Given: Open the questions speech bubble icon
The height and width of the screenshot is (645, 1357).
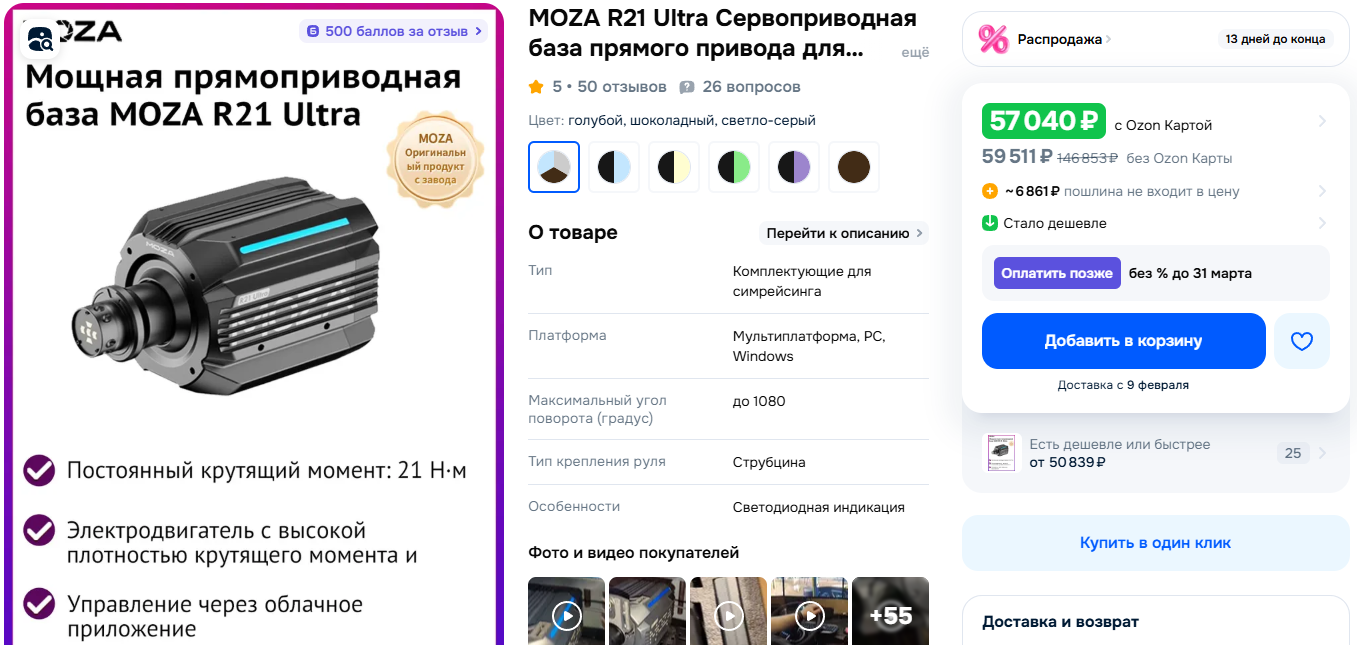Looking at the screenshot, I should (687, 87).
